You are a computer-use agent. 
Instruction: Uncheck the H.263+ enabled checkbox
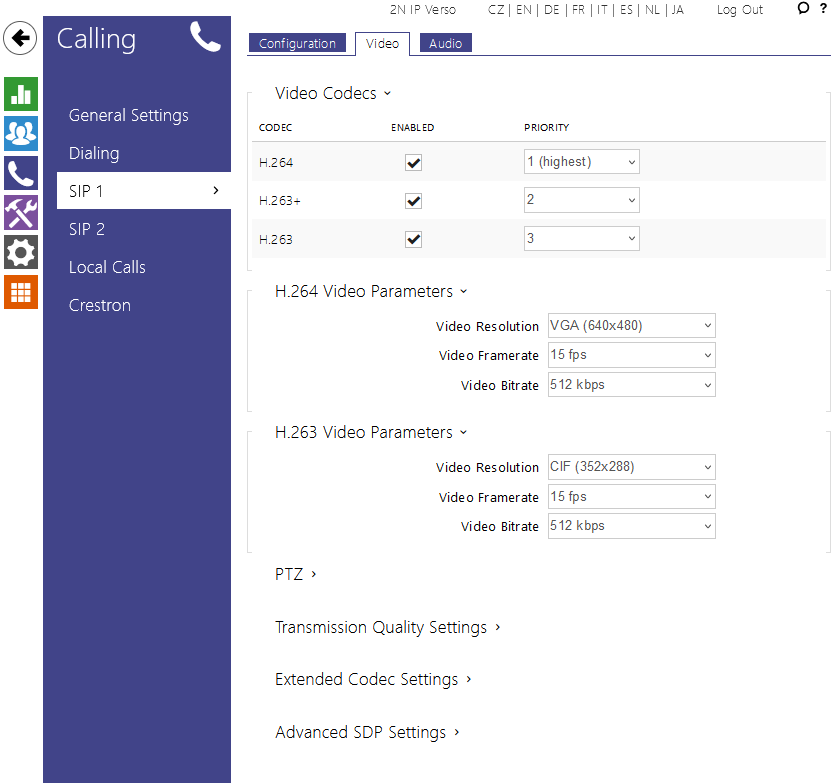tap(413, 201)
